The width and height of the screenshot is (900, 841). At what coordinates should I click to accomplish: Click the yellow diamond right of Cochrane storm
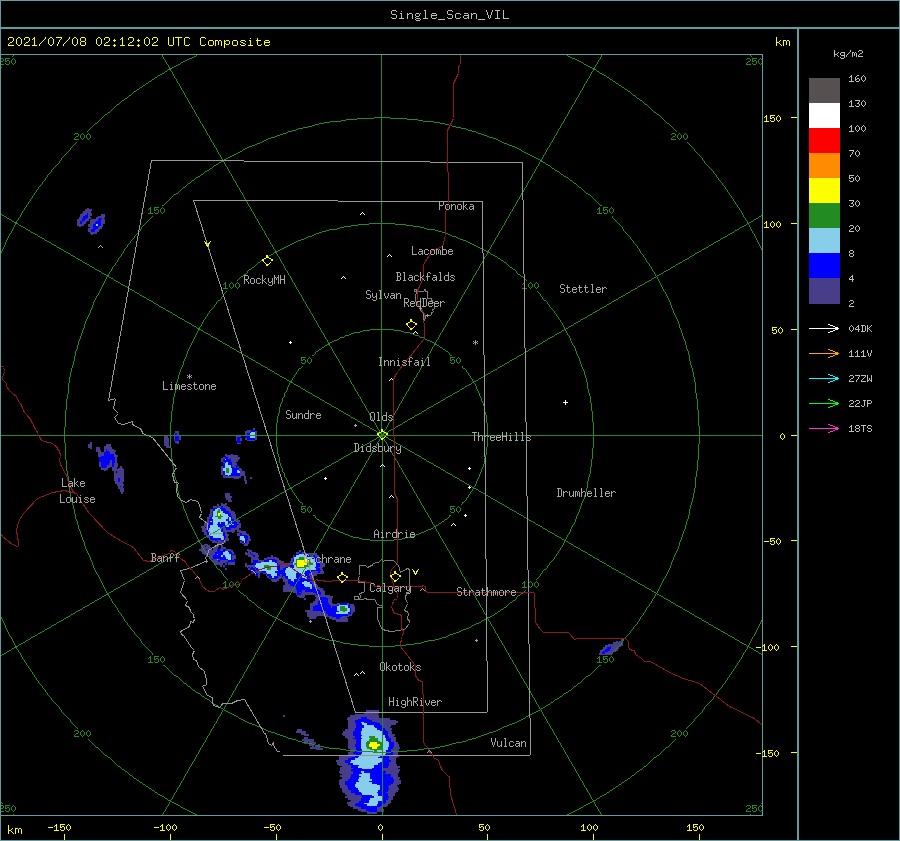[343, 577]
